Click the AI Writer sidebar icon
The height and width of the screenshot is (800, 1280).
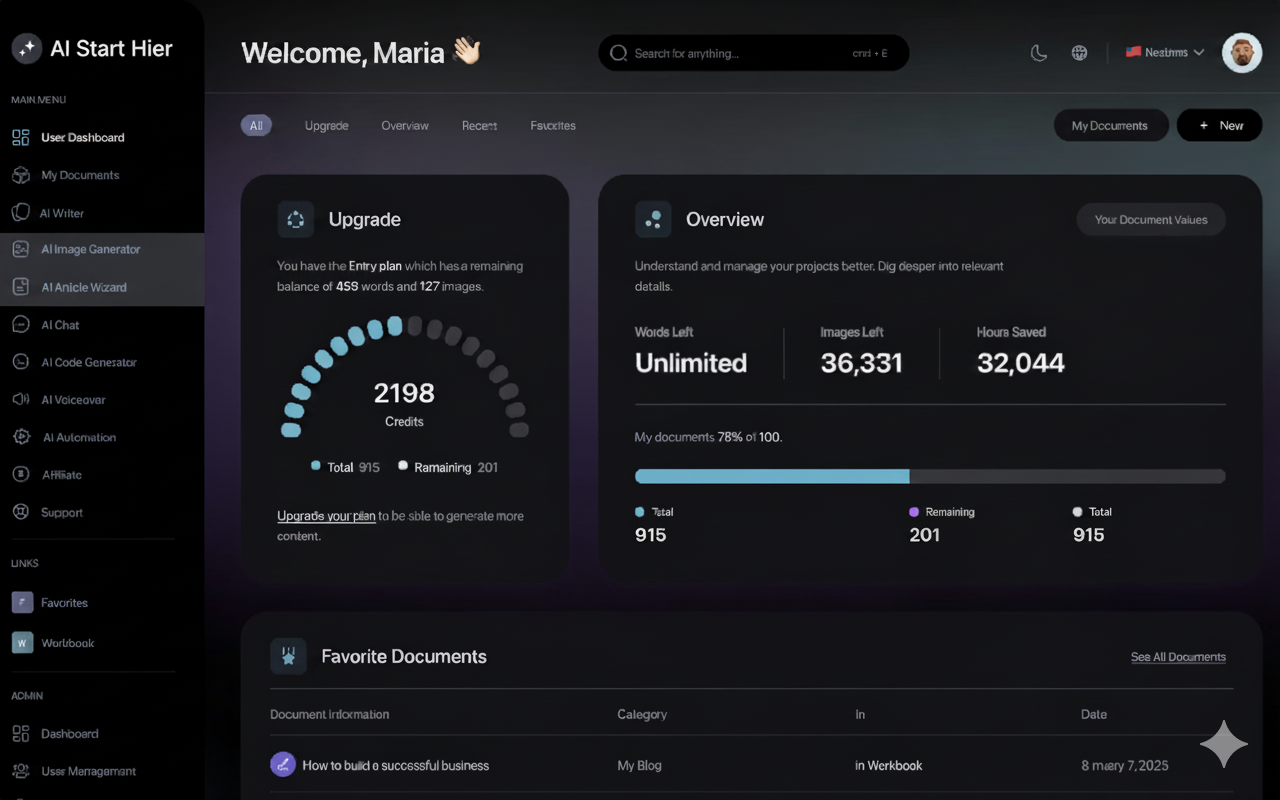click(20, 213)
